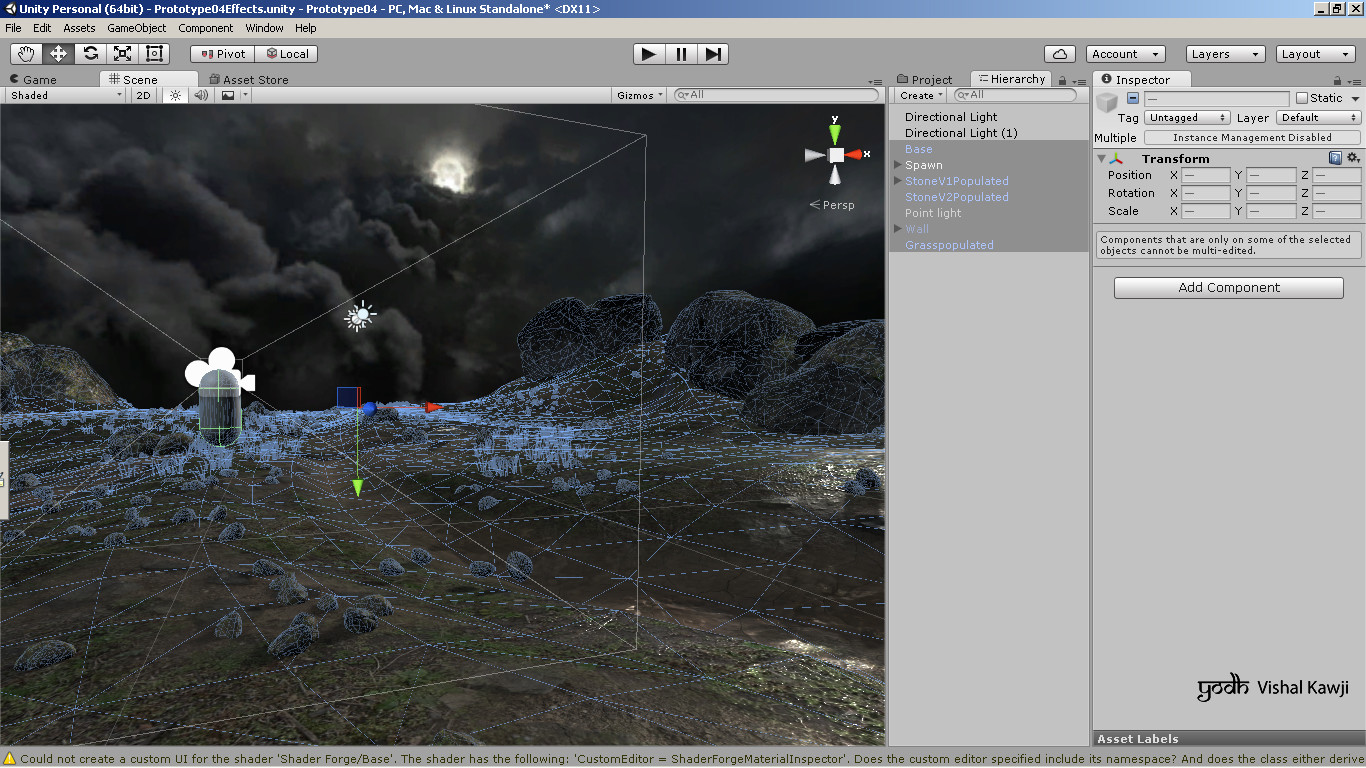1366x768 pixels.
Task: Select StoneV2Populated in Hierarchy
Action: (989, 197)
